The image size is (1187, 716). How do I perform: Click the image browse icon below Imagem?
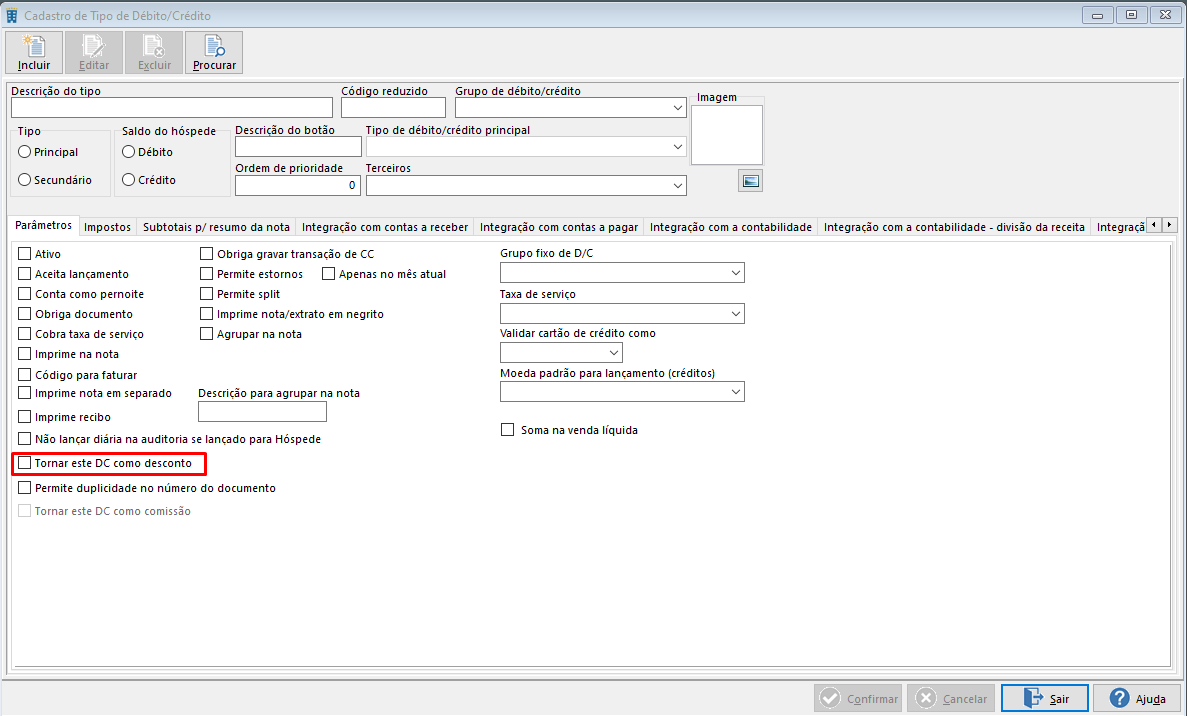[x=750, y=181]
